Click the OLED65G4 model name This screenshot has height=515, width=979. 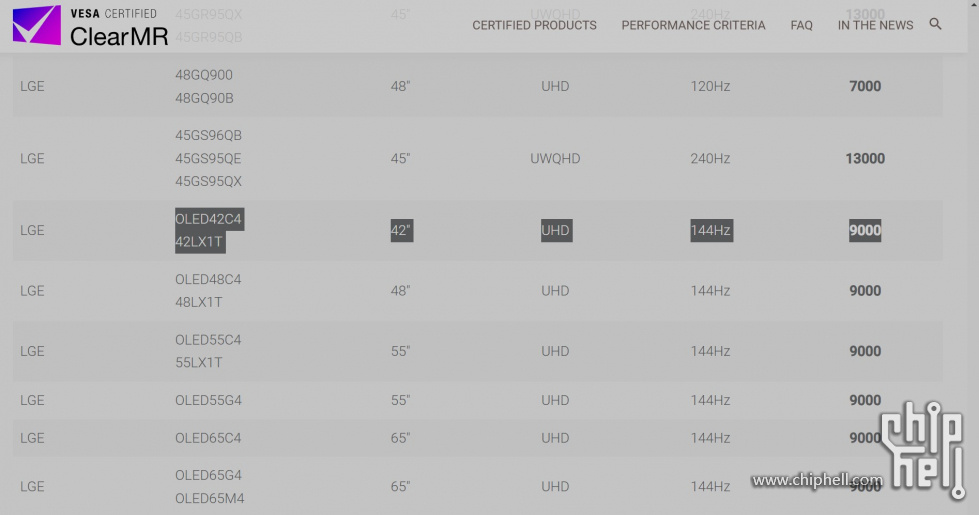tap(208, 475)
